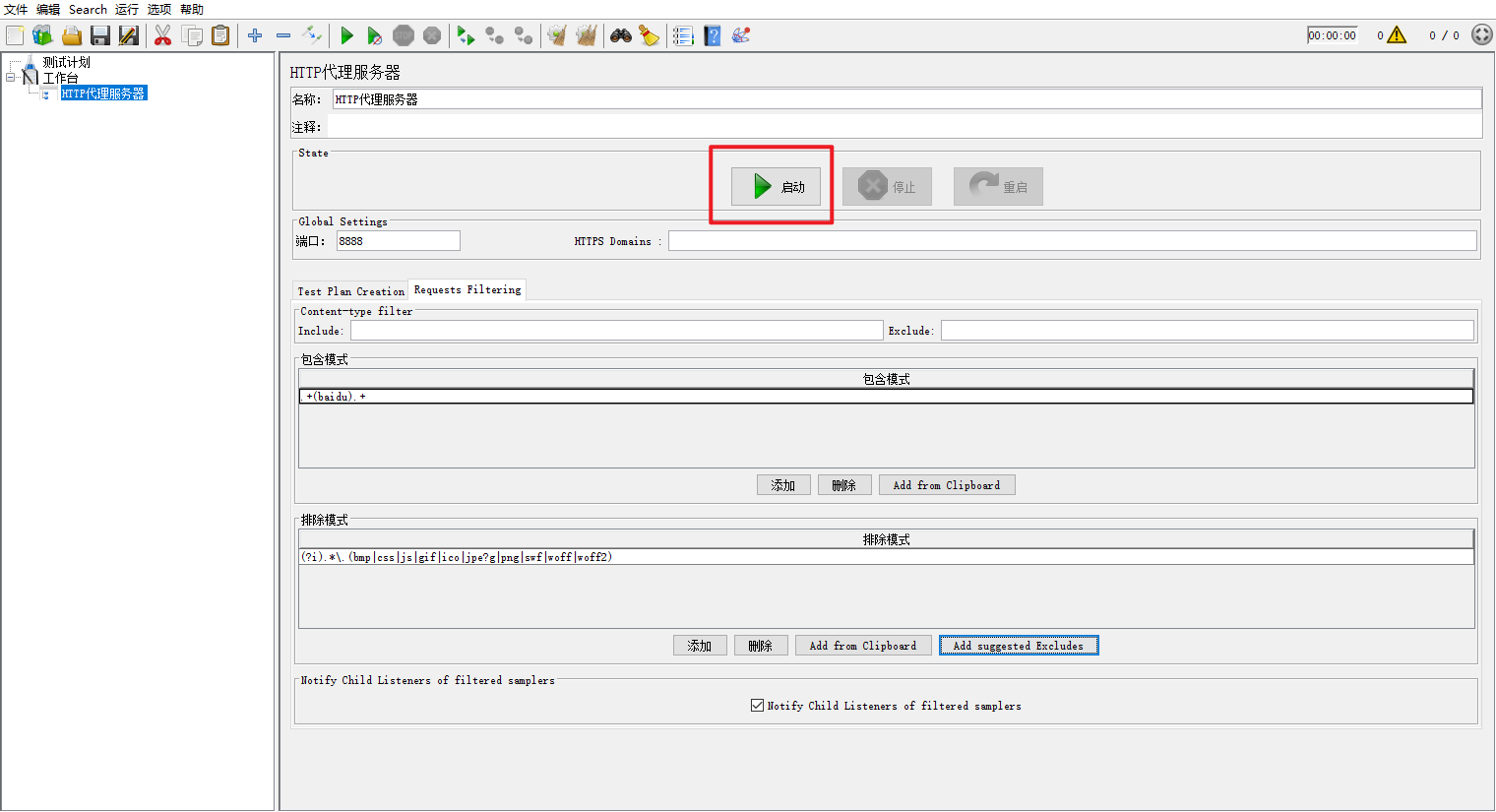Click the yellow warning triangle log icon
The height and width of the screenshot is (812, 1496).
tap(1397, 35)
